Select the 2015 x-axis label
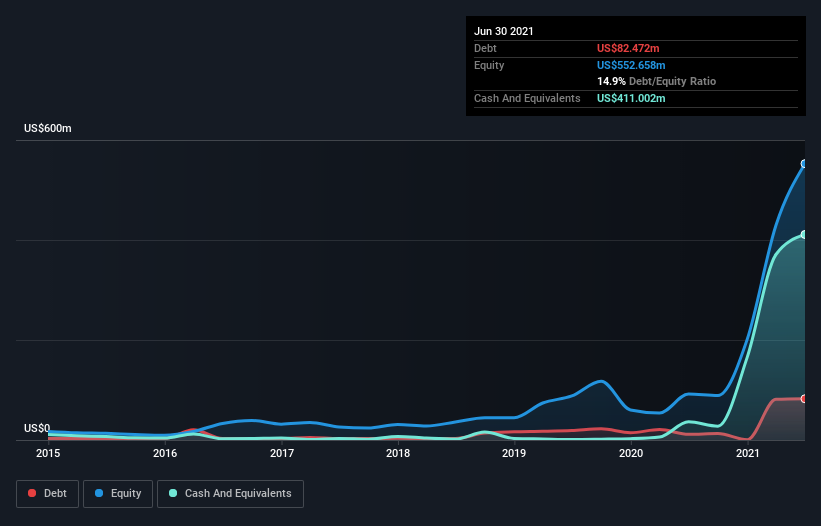This screenshot has width=821, height=526. pyautogui.click(x=48, y=453)
